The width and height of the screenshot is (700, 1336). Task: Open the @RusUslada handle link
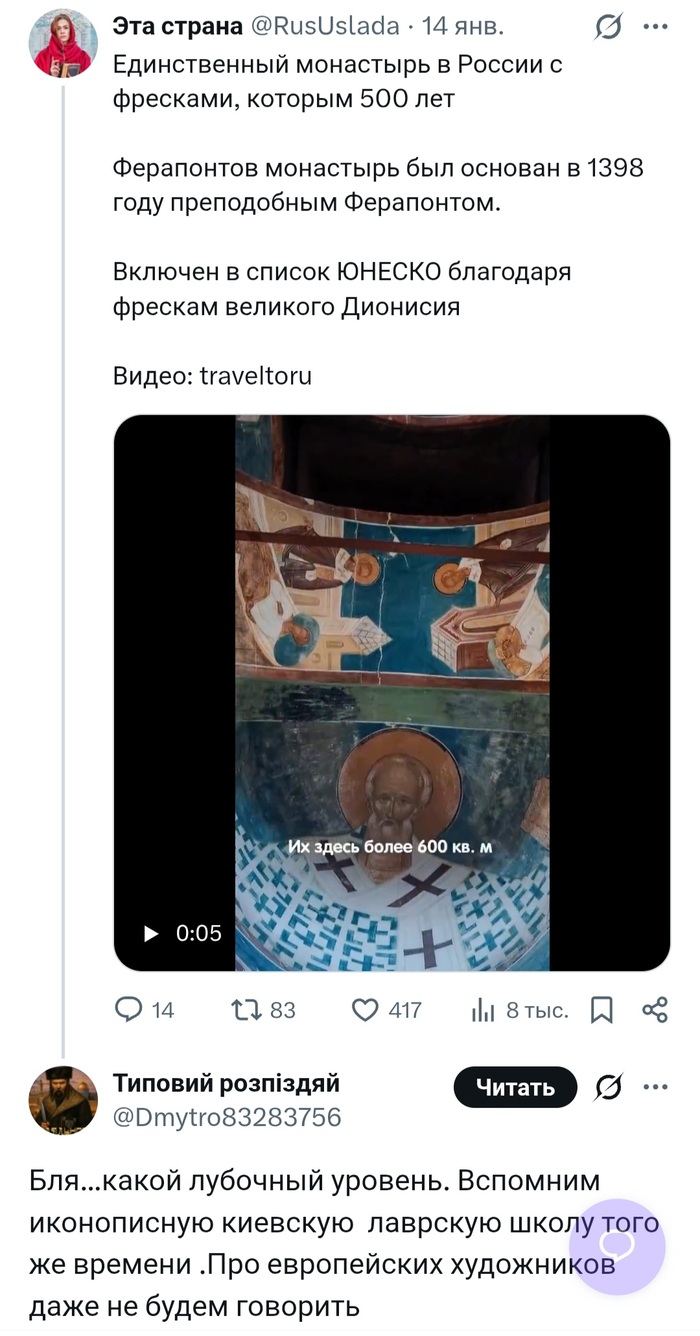pos(325,28)
